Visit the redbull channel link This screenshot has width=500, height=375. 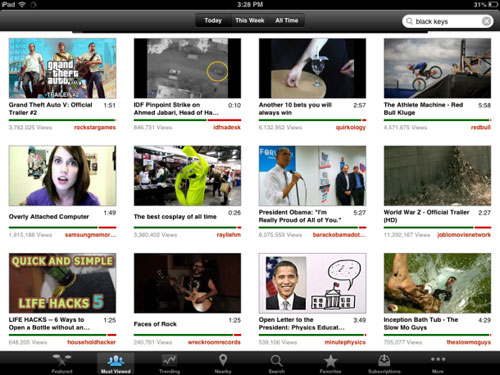click(x=481, y=127)
